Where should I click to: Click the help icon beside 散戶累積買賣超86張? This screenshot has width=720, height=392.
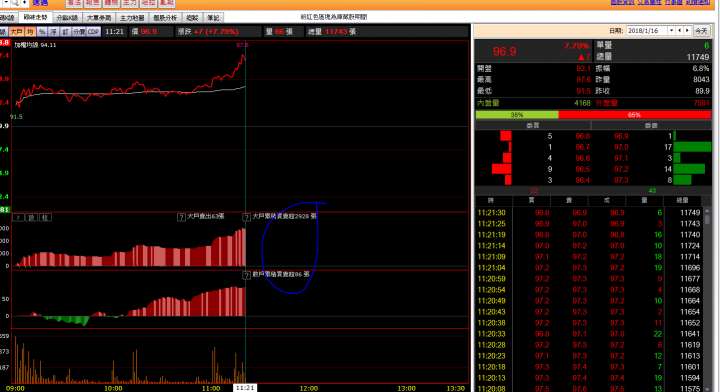point(247,275)
